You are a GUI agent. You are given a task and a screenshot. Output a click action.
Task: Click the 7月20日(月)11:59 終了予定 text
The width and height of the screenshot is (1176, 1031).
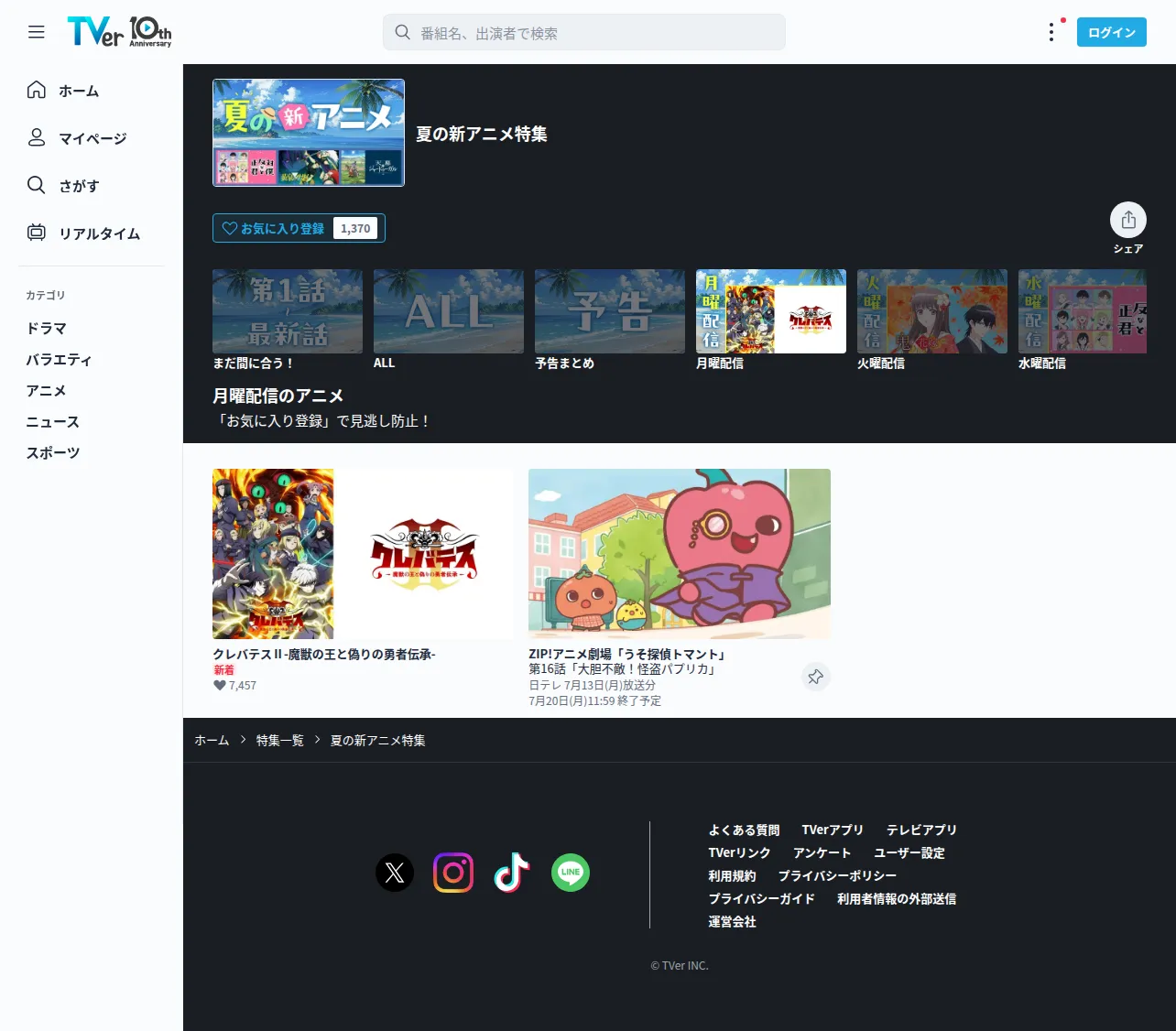pos(594,700)
